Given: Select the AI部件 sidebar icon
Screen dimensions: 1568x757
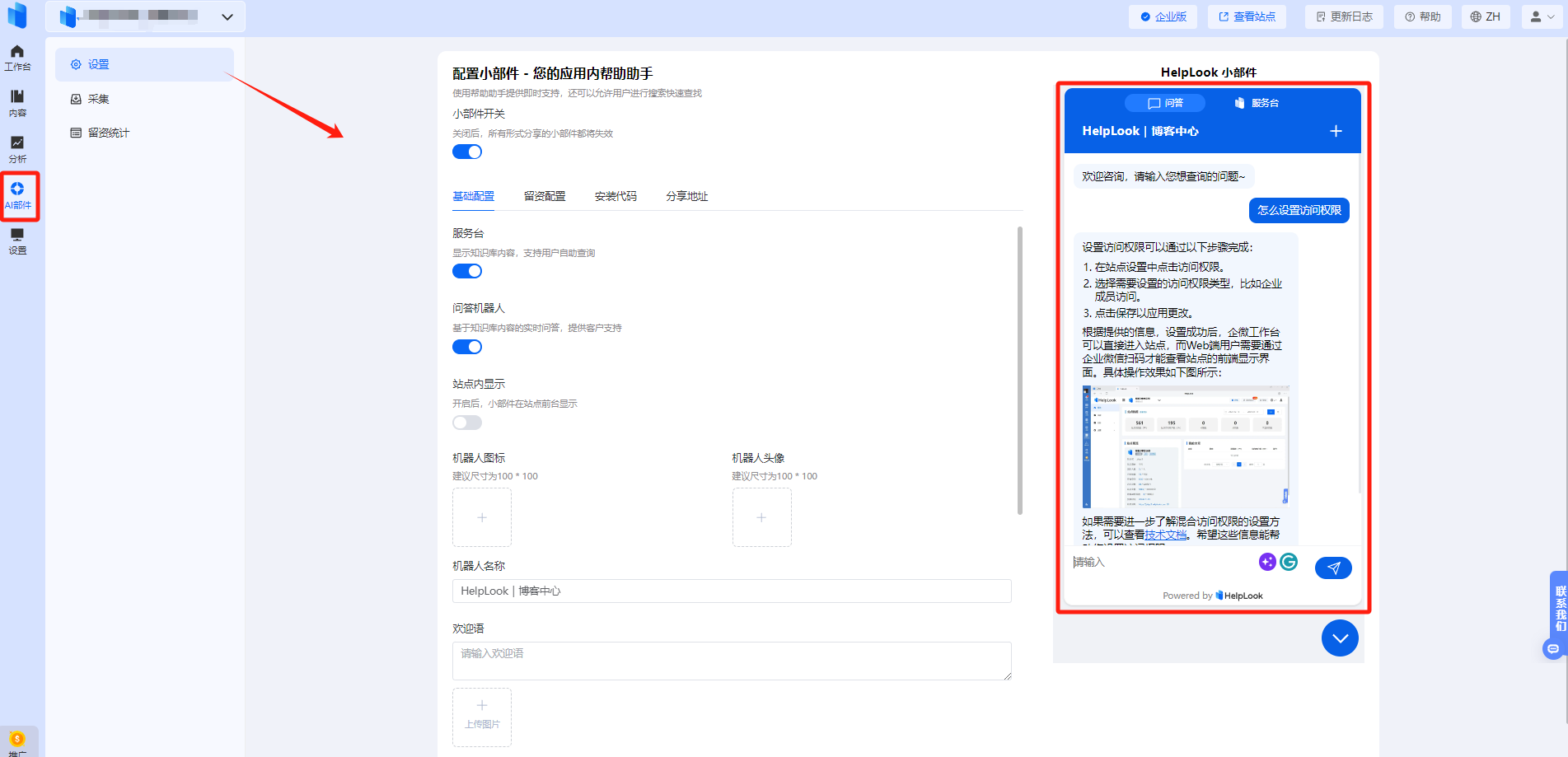Looking at the screenshot, I should pos(17,196).
